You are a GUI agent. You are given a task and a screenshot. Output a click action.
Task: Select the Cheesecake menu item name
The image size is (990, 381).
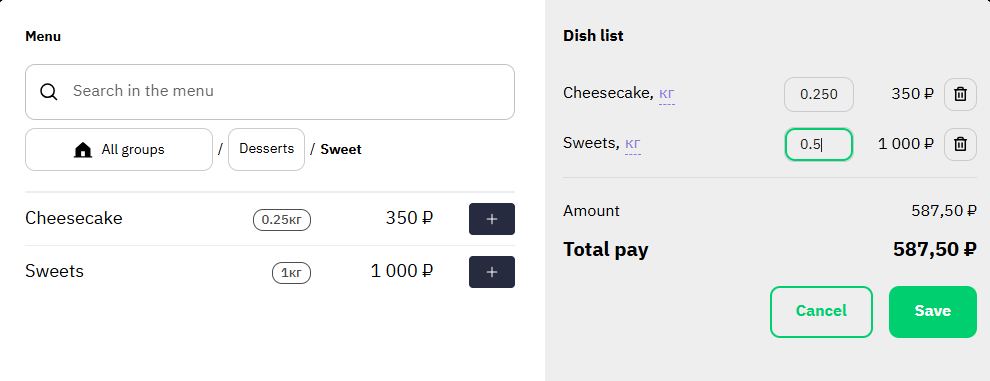(x=74, y=219)
